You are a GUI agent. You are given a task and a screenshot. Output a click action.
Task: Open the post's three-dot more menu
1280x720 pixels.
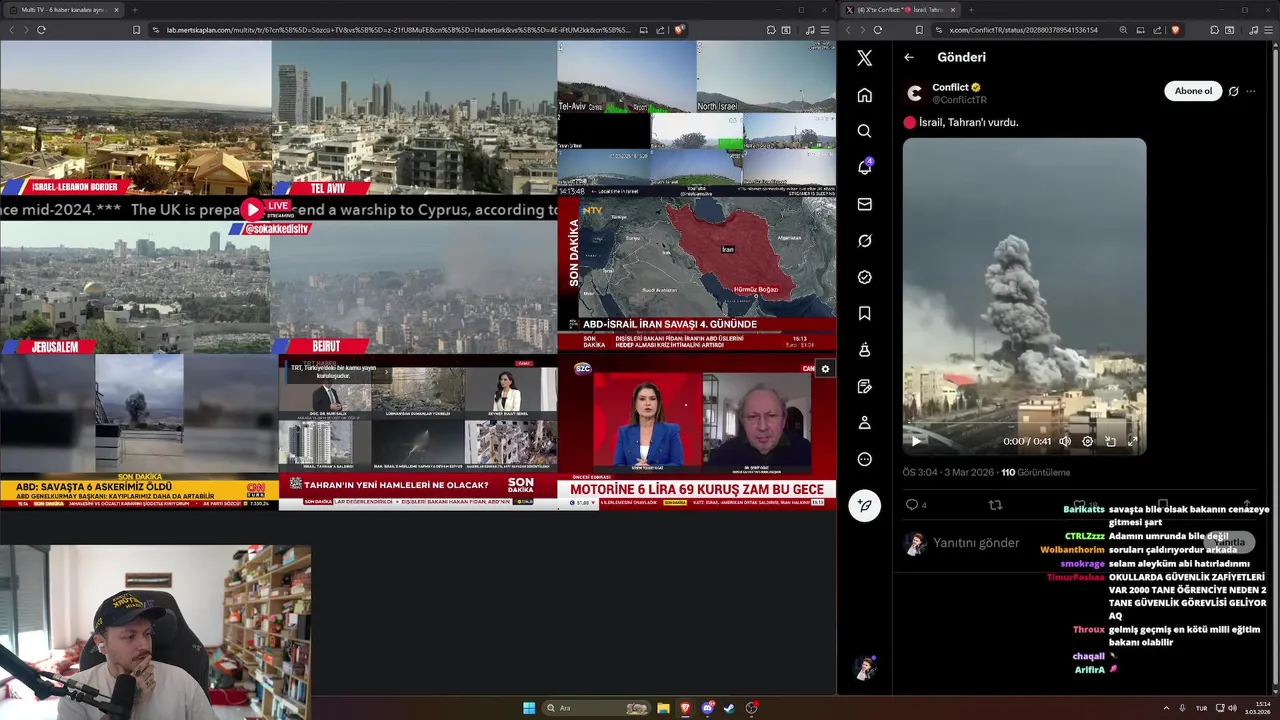(x=1251, y=91)
